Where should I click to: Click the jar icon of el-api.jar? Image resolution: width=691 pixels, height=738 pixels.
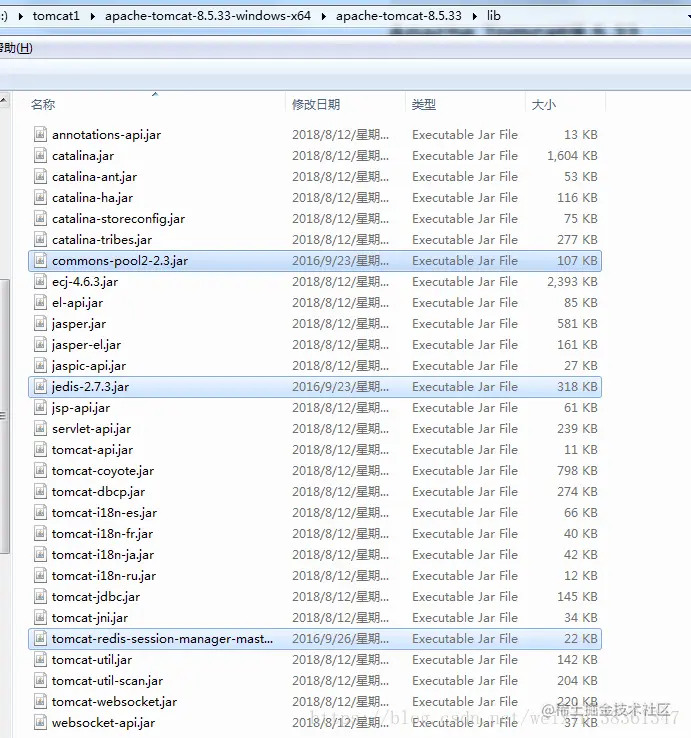(40, 303)
